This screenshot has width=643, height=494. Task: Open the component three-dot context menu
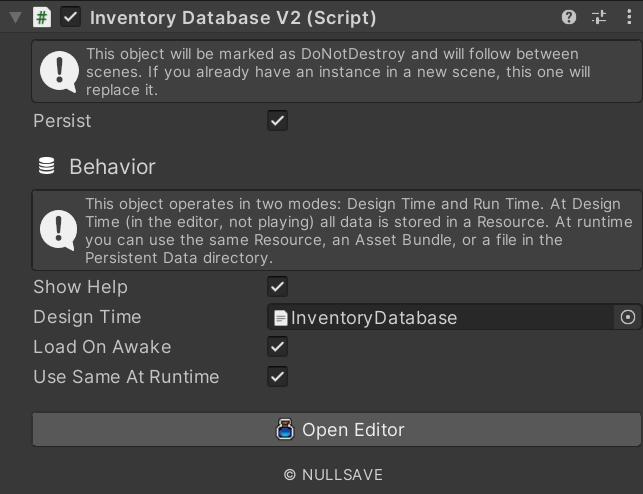[x=629, y=17]
